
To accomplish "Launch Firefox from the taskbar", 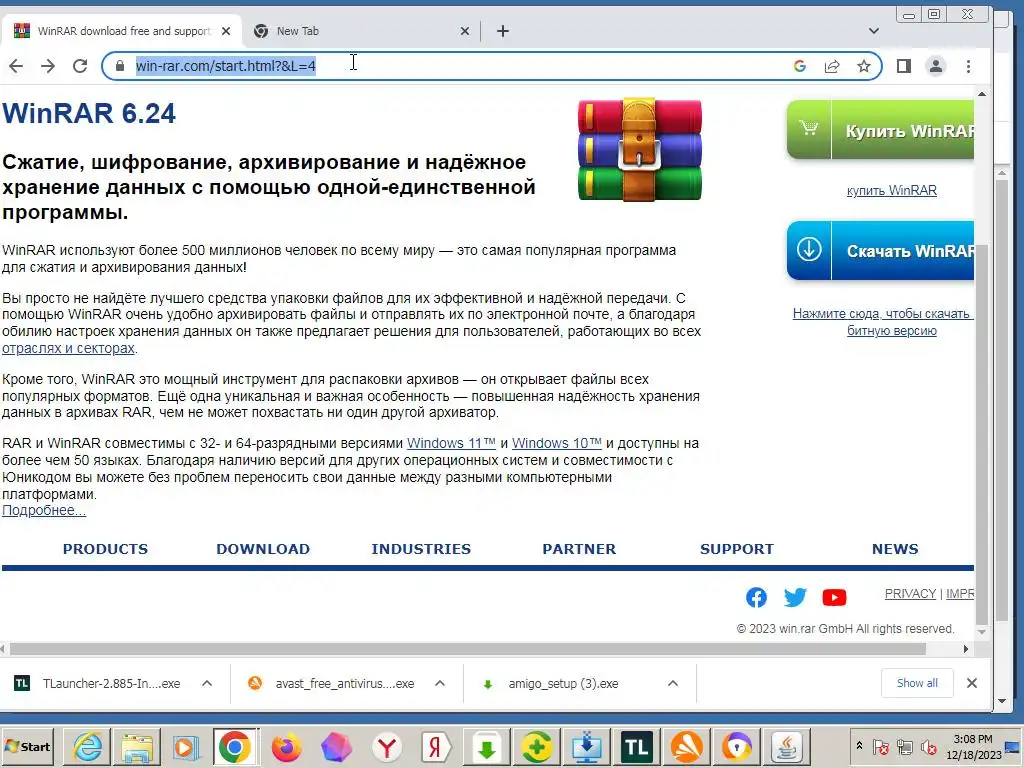I will point(286,746).
